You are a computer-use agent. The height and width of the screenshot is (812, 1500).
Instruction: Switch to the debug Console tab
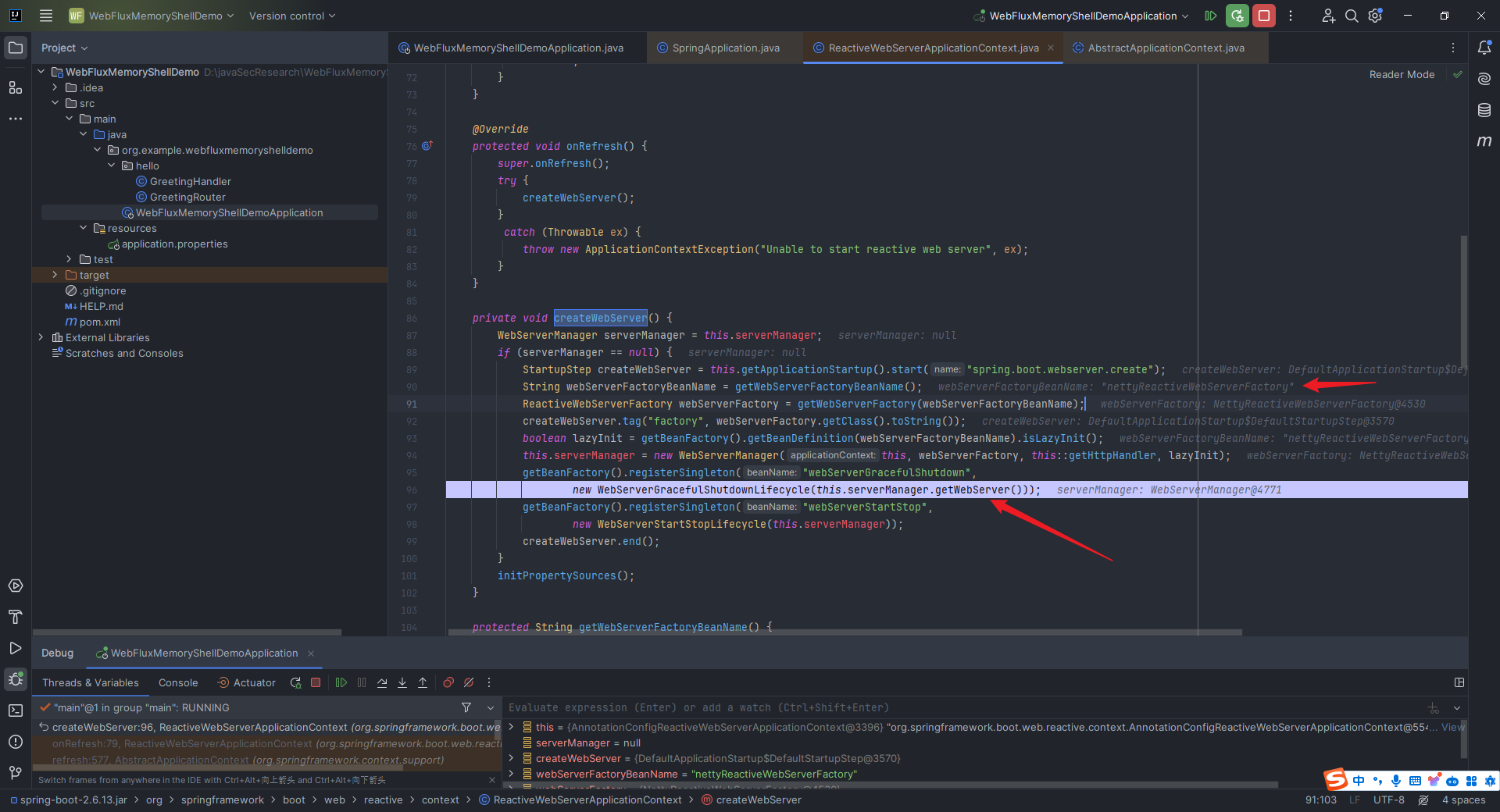(178, 682)
